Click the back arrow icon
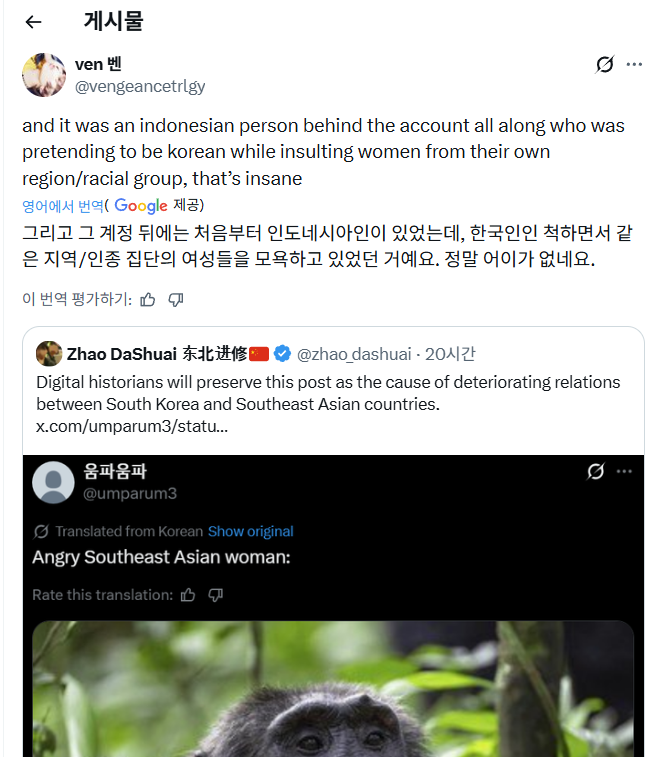The width and height of the screenshot is (646, 757). pos(33,22)
